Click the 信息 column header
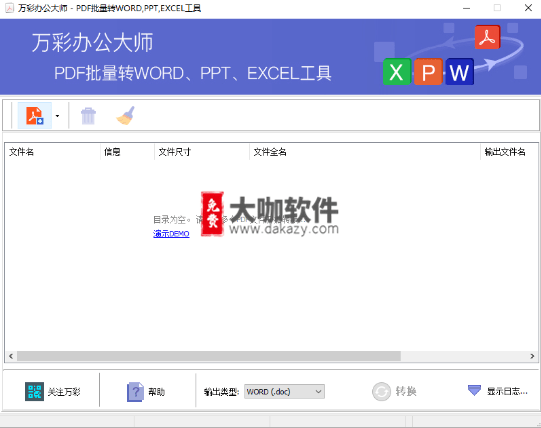Image resolution: width=541 pixels, height=428 pixels. [x=112, y=152]
